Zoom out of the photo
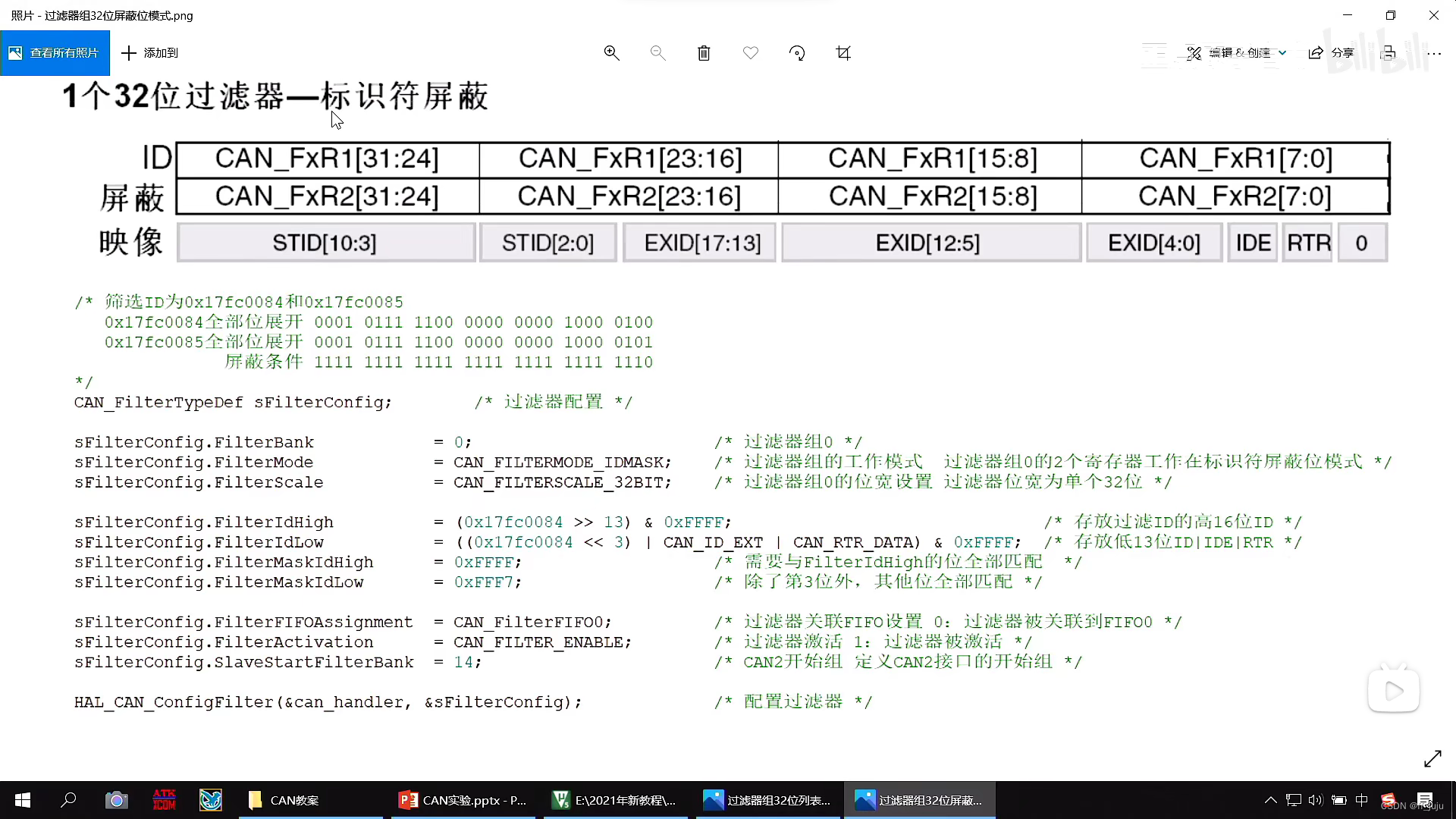Screen dimensions: 1456x819 tap(658, 53)
